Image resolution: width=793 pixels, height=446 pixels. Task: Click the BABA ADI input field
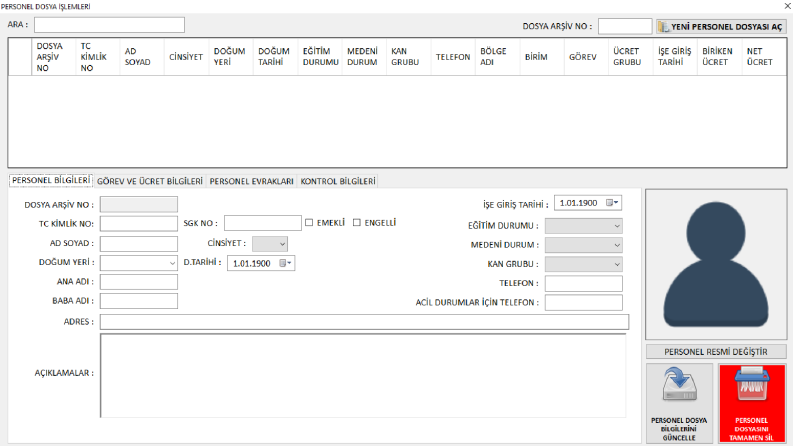(139, 301)
